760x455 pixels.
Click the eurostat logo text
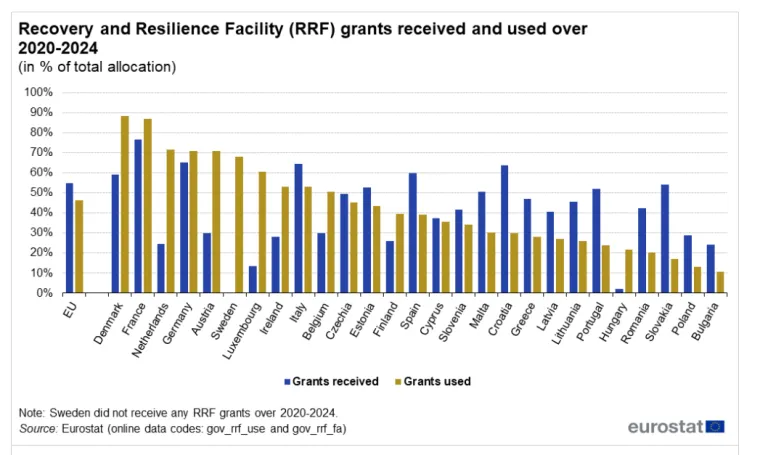click(665, 427)
